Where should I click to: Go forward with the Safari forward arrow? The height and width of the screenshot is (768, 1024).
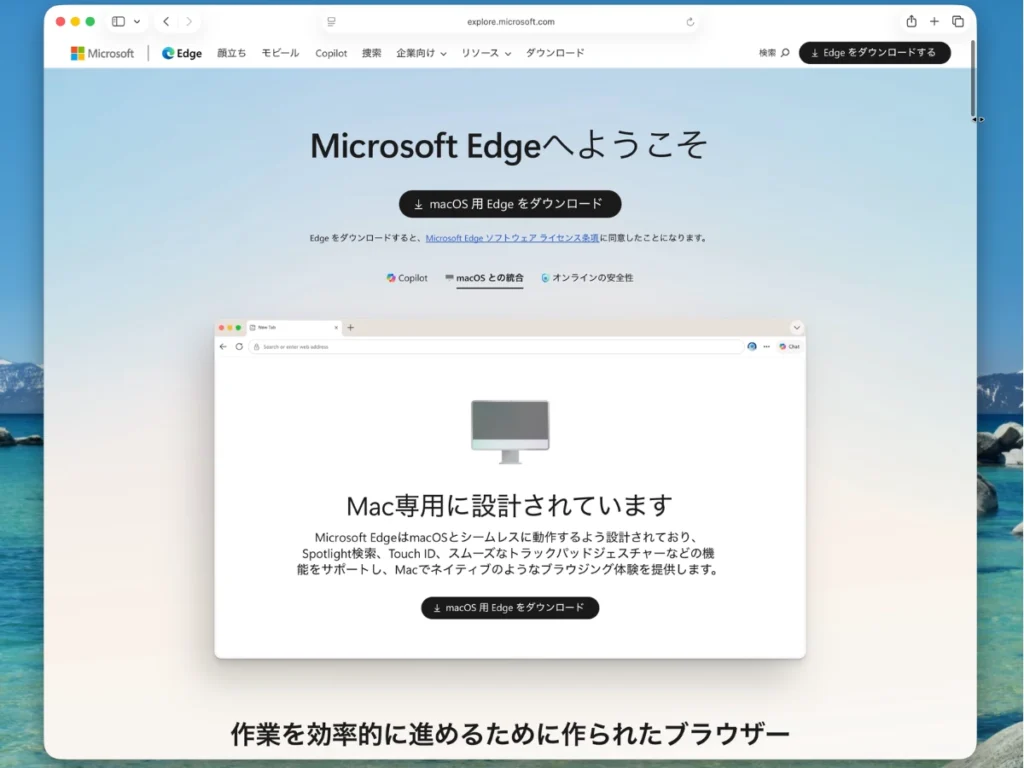click(x=189, y=22)
